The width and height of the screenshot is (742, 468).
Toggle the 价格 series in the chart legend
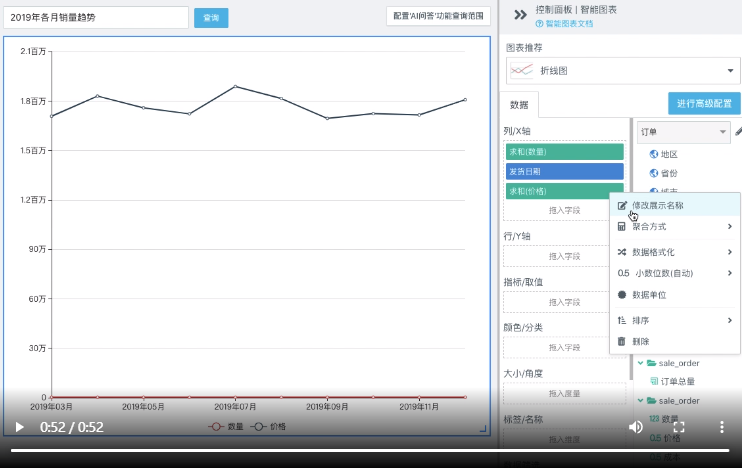[x=268, y=427]
